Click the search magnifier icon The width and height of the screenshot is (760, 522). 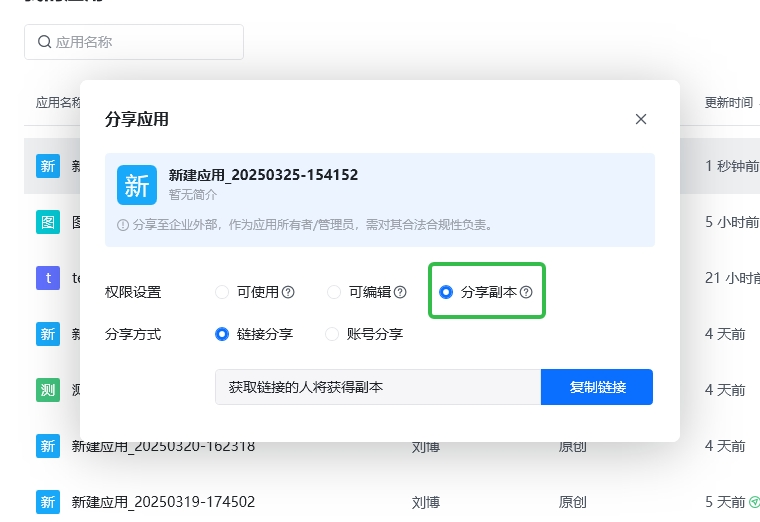coord(44,42)
